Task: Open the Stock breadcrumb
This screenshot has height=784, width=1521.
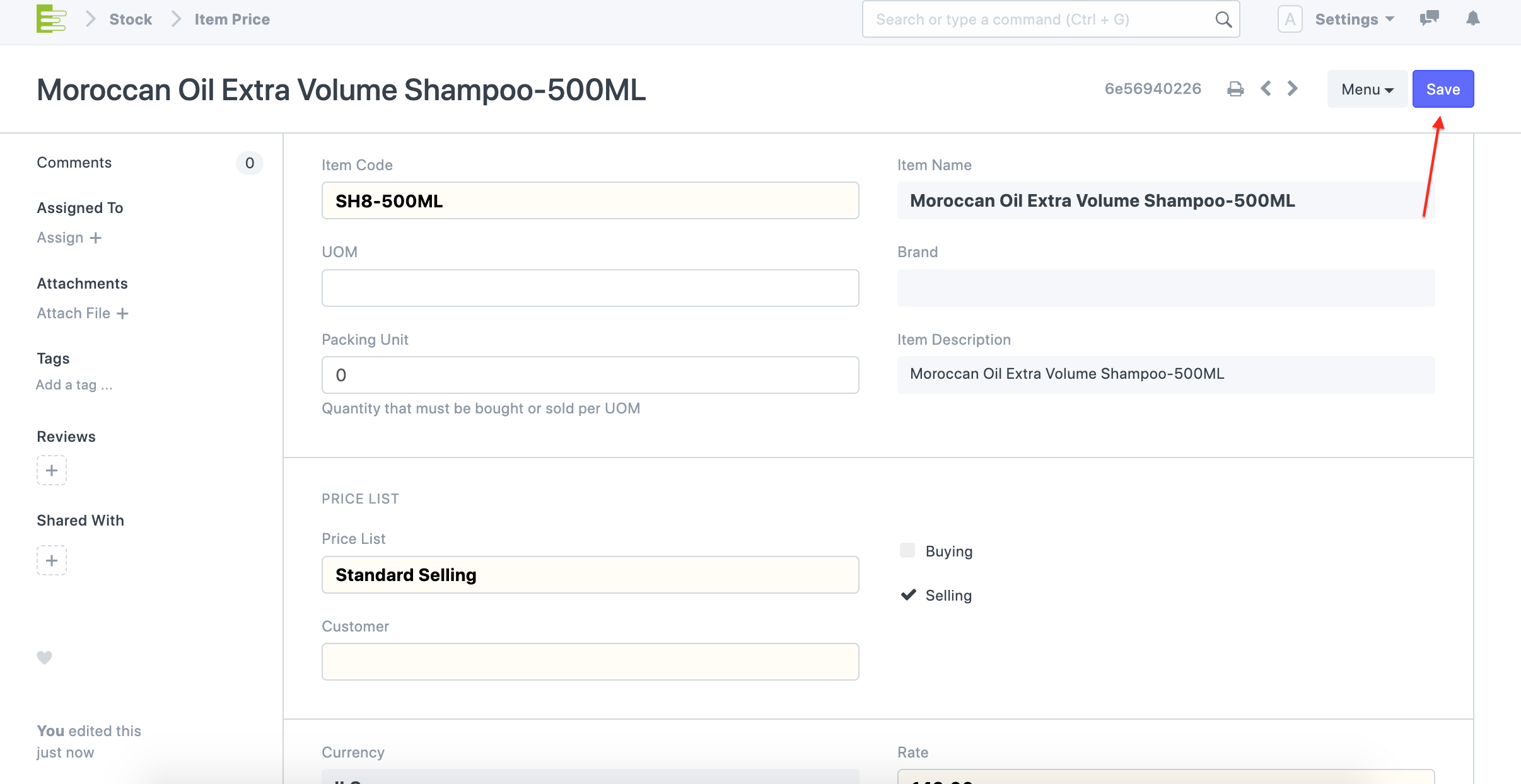Action: pos(131,20)
